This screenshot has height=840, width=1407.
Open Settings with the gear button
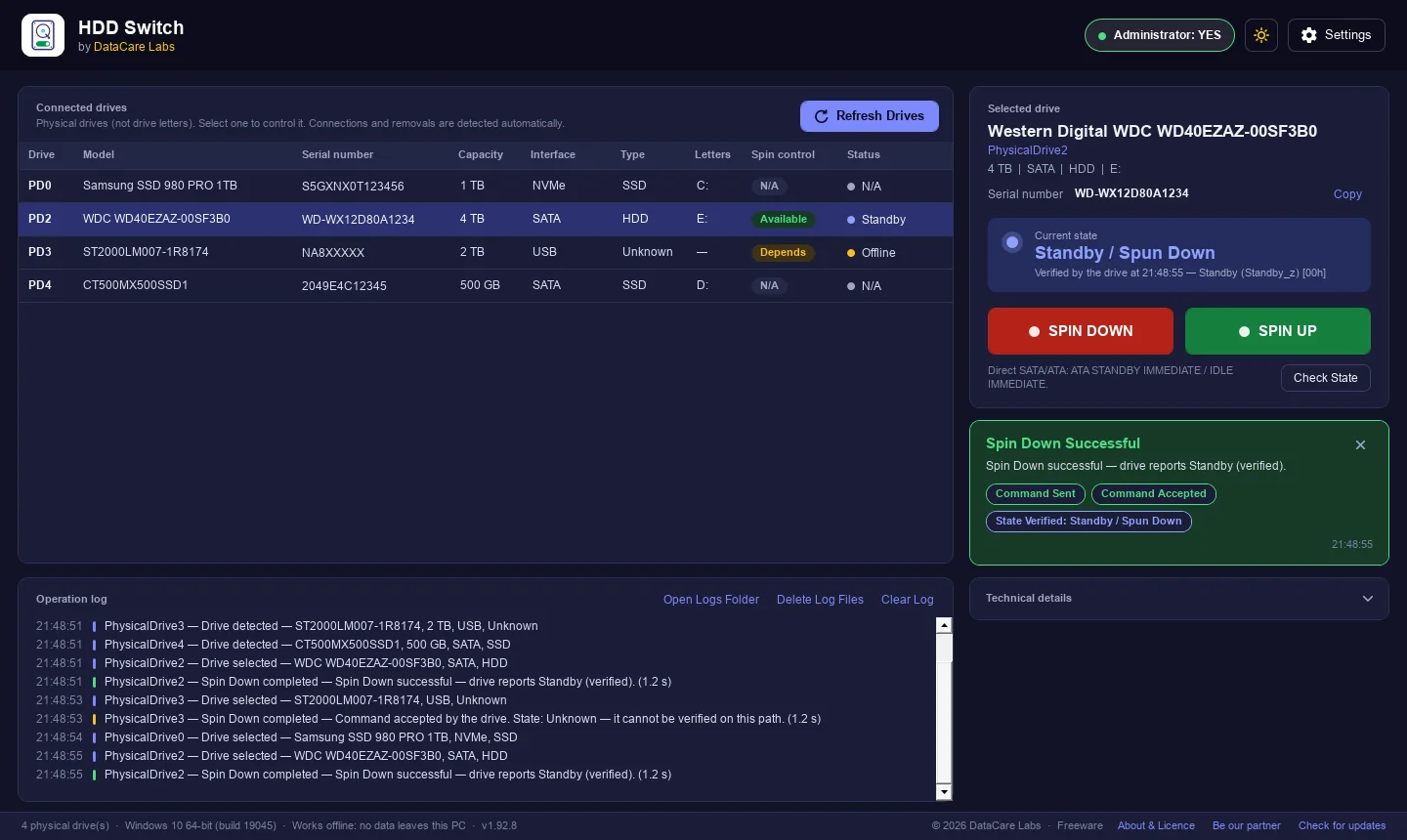(1336, 35)
